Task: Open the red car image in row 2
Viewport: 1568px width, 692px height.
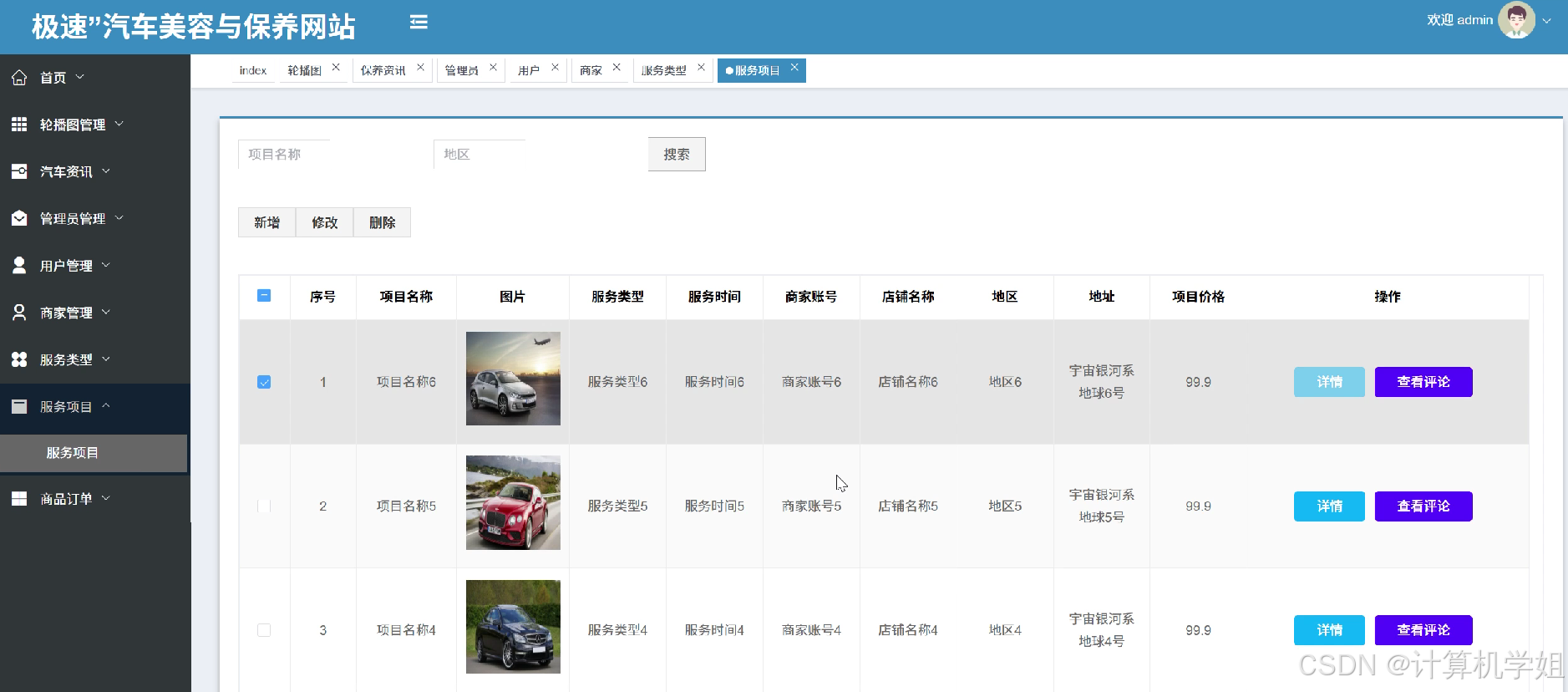Action: [x=513, y=502]
